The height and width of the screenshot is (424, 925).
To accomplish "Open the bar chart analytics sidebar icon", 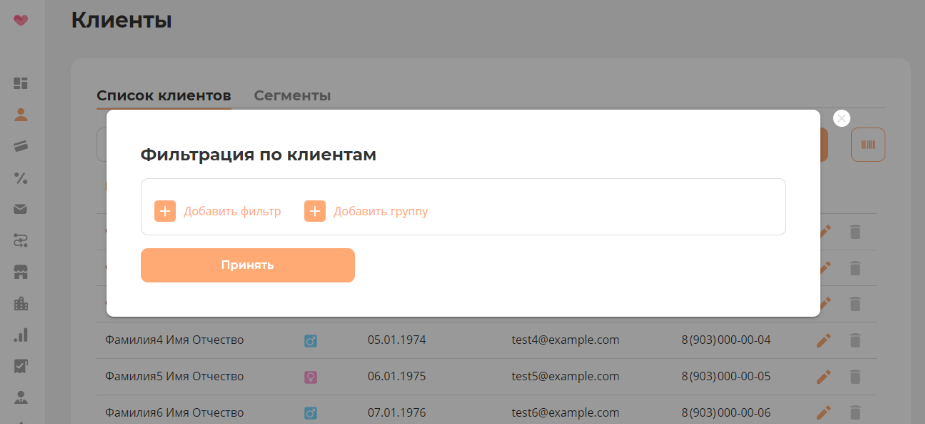I will [x=20, y=335].
